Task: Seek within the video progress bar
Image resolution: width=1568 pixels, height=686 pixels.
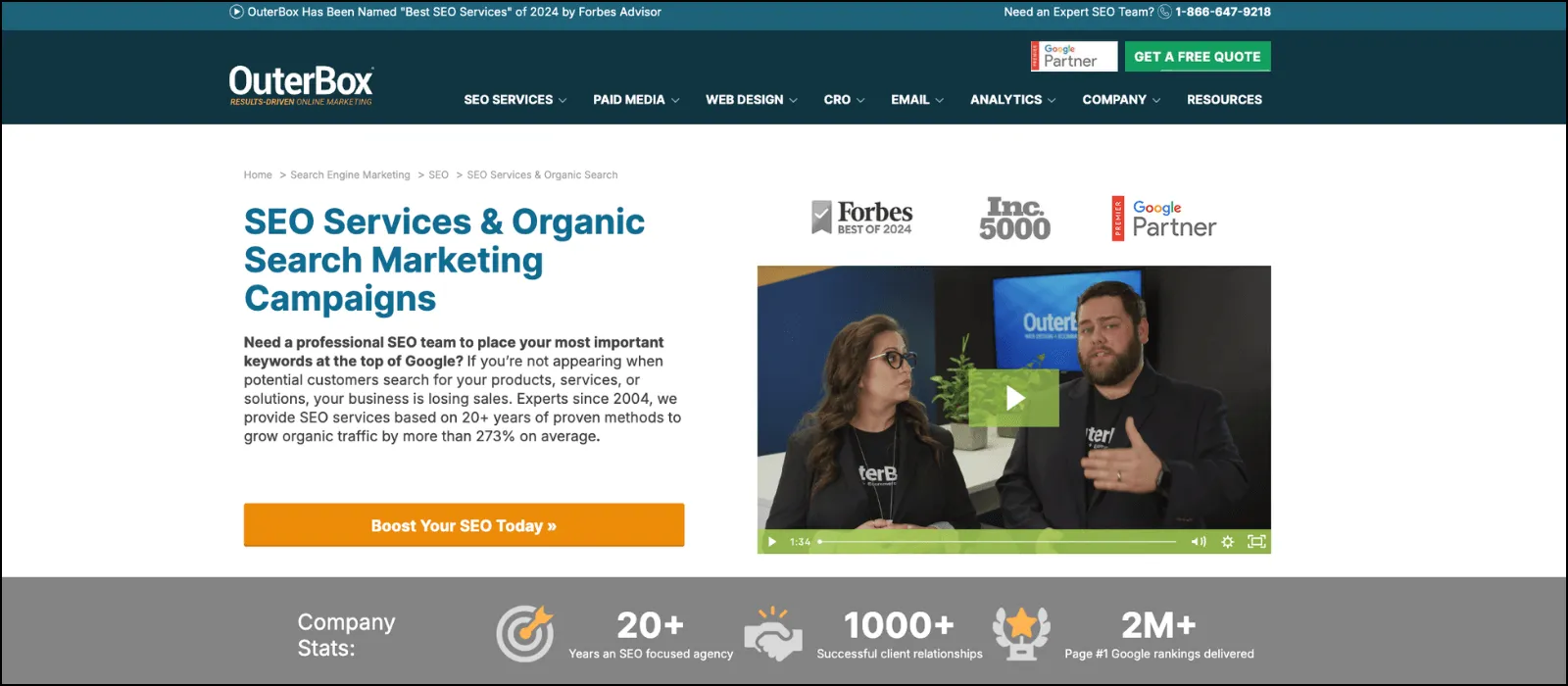Action: coord(997,542)
